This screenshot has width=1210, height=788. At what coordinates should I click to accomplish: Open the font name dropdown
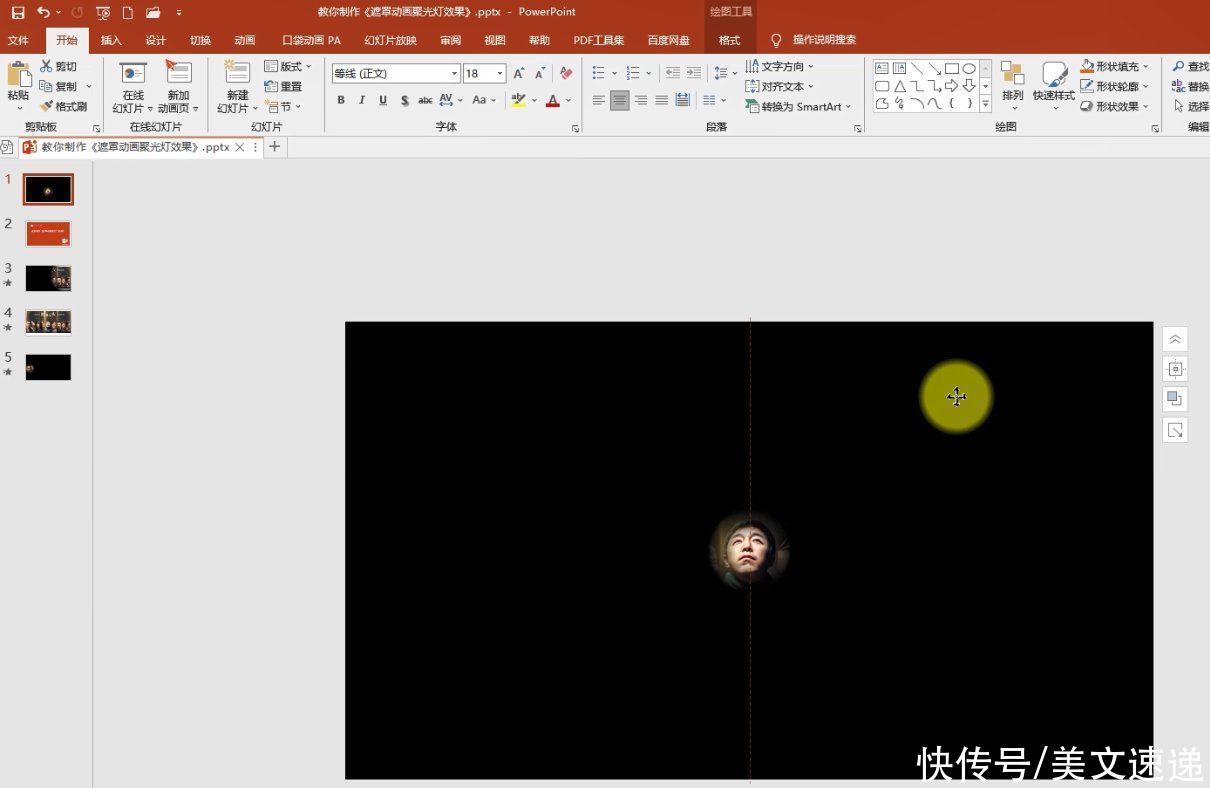click(453, 73)
